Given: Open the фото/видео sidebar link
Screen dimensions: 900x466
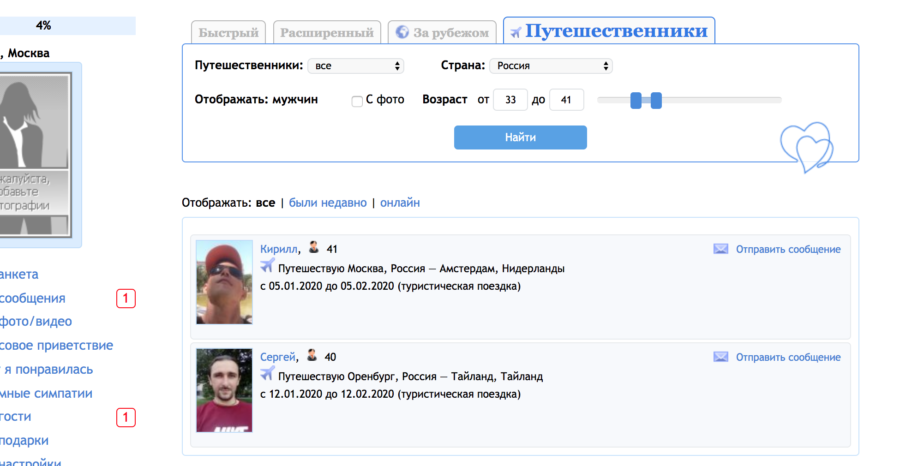Looking at the screenshot, I should tap(36, 321).
